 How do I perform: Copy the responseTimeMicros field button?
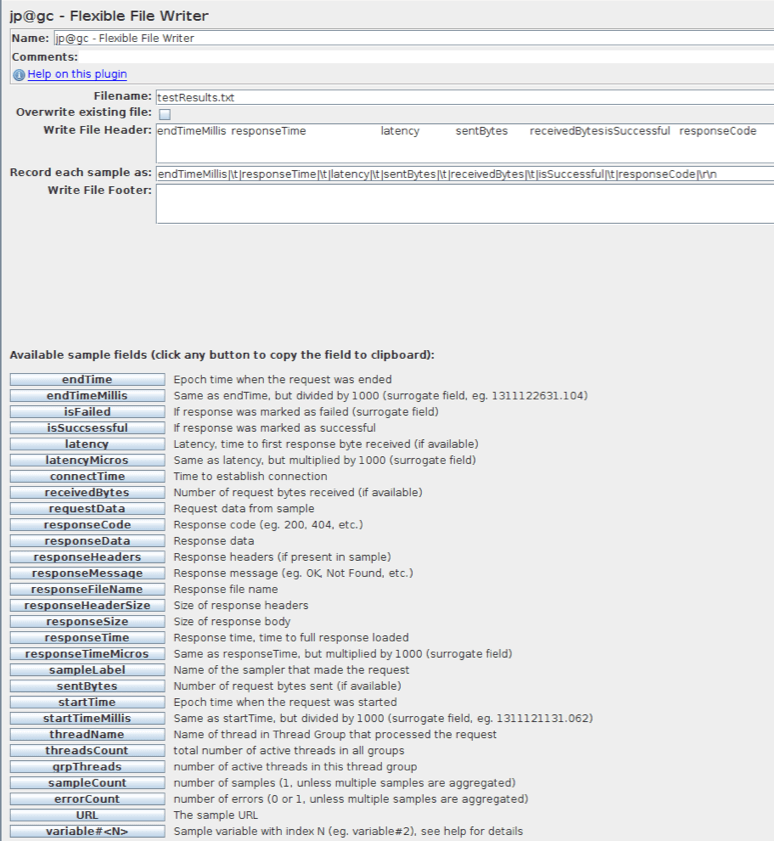tap(87, 654)
